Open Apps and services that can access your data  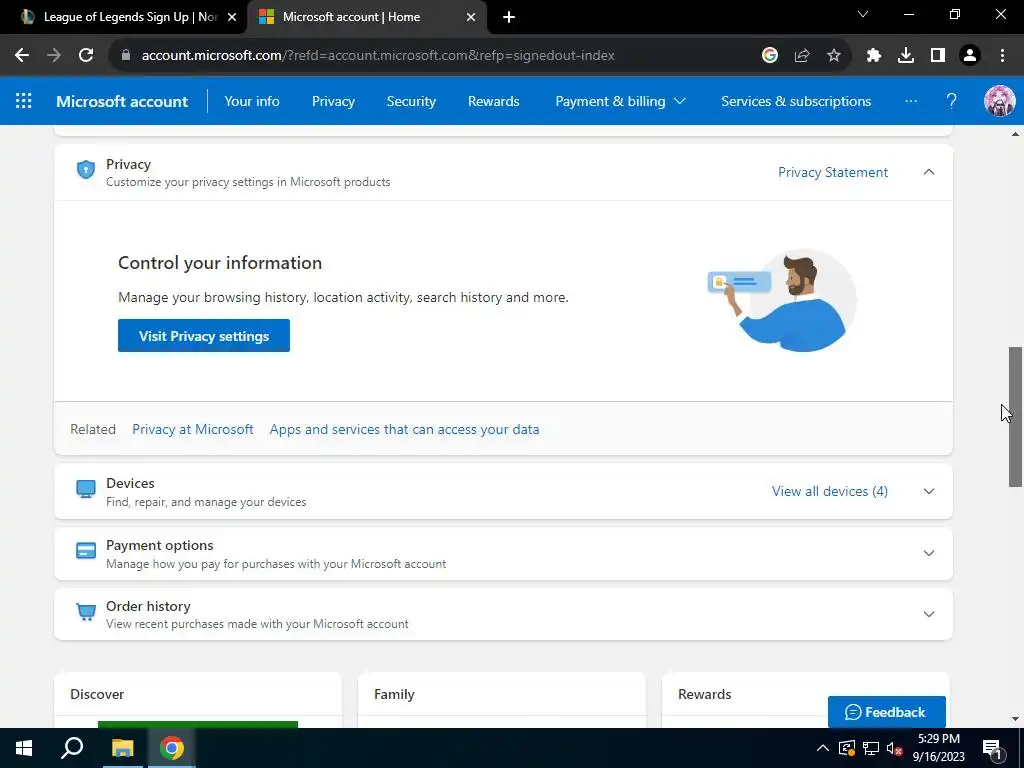[404, 429]
